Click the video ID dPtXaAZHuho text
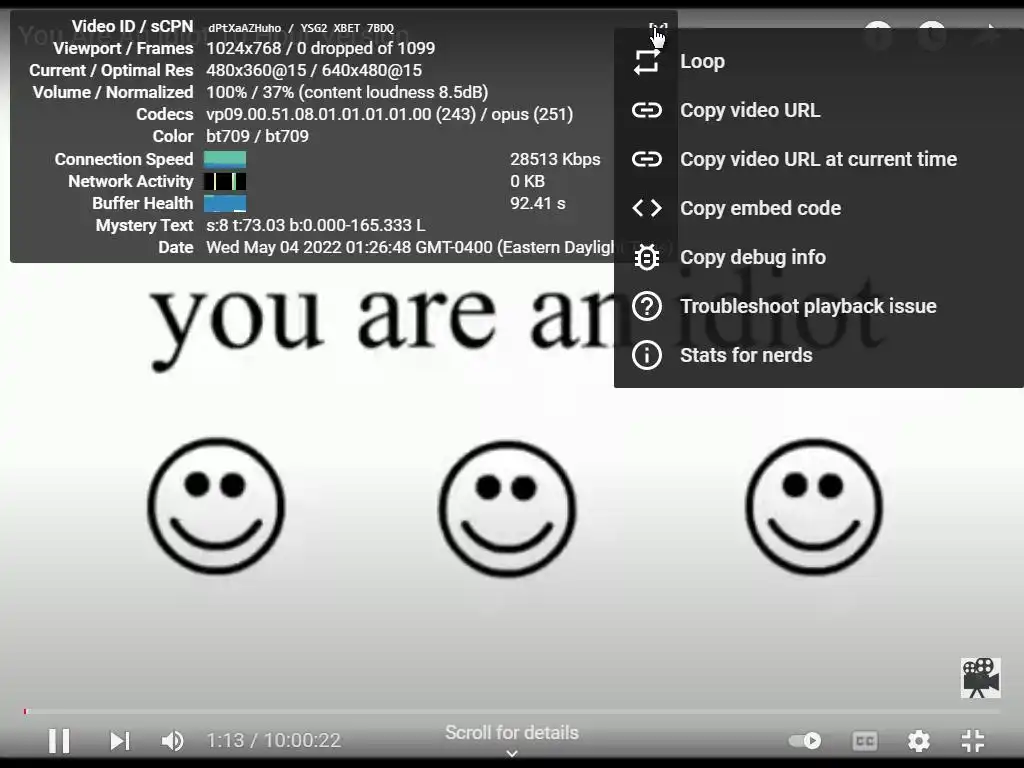Viewport: 1024px width, 768px height. (244, 28)
